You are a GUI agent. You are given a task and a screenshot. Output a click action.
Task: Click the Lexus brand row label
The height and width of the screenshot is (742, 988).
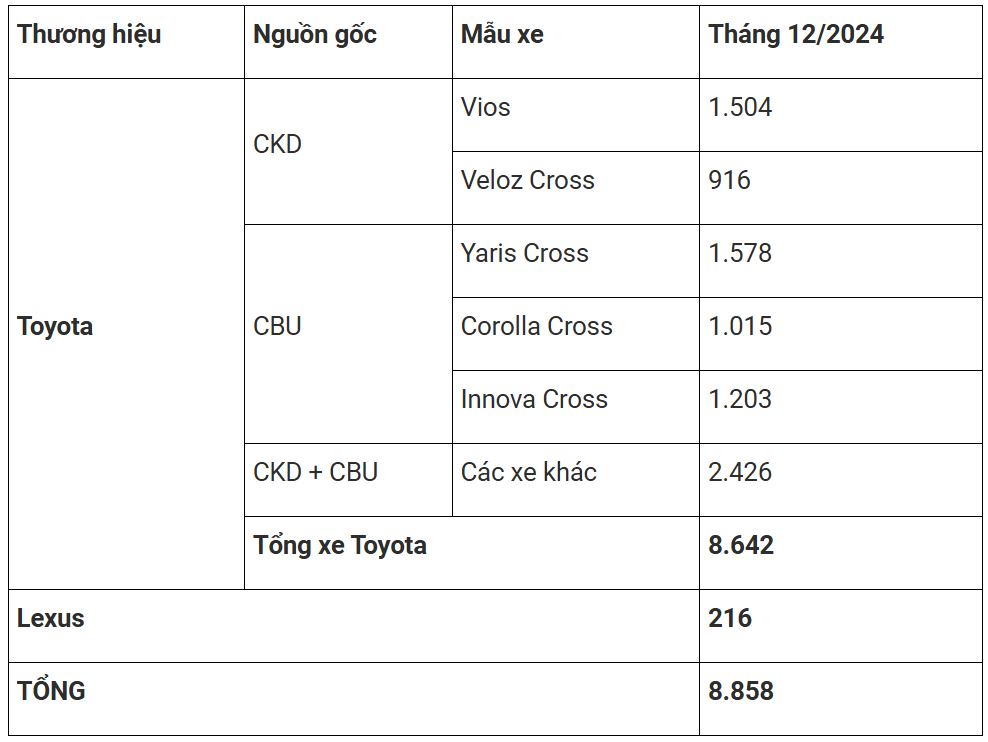(51, 619)
